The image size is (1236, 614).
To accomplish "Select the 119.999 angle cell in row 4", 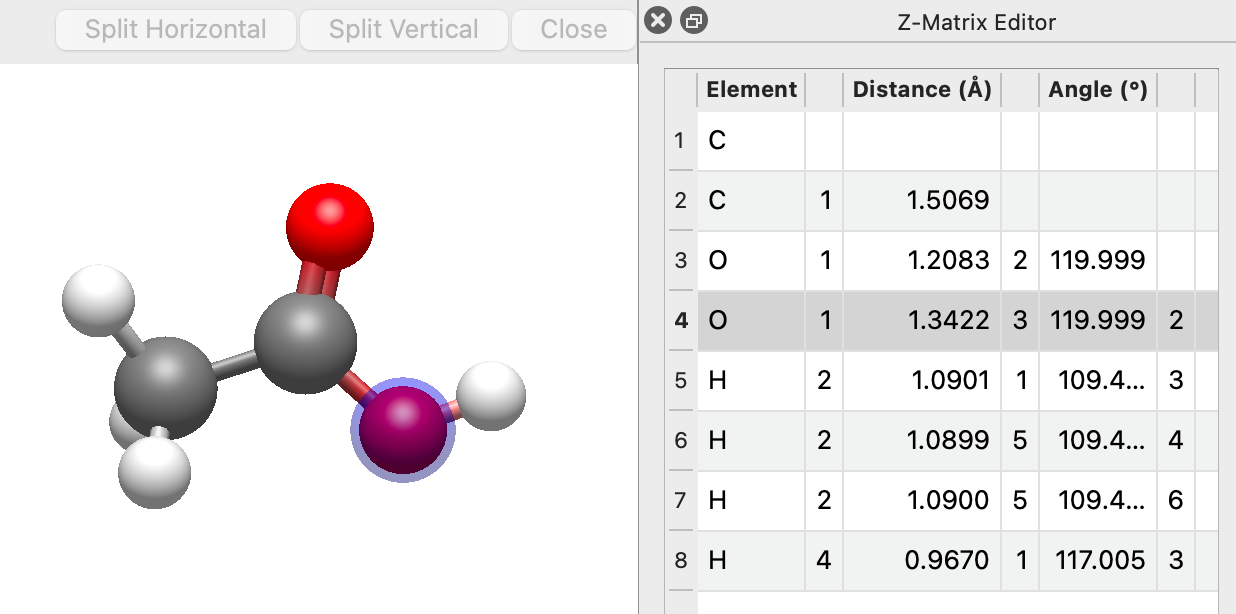I will pos(1098,320).
